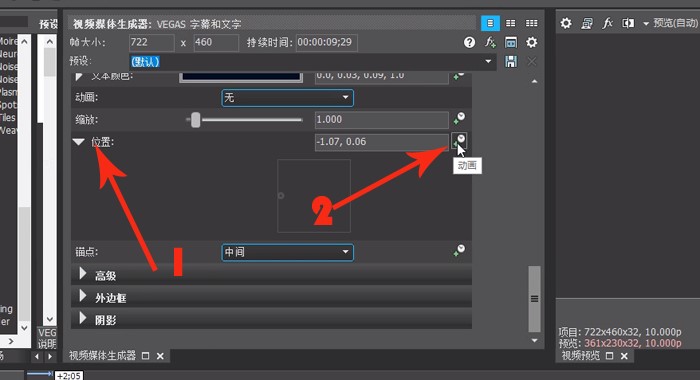This screenshot has height=380, width=700.
Task: Click right arrow below the plug-in list
Action: [11, 341]
